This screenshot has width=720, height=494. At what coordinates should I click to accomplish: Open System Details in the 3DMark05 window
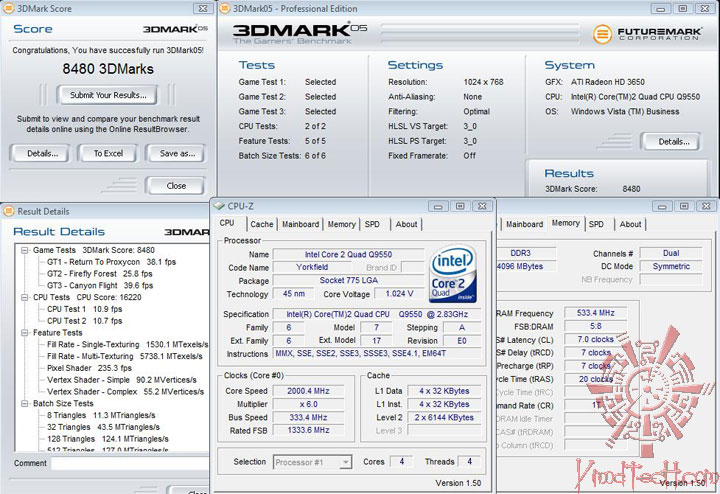[673, 142]
